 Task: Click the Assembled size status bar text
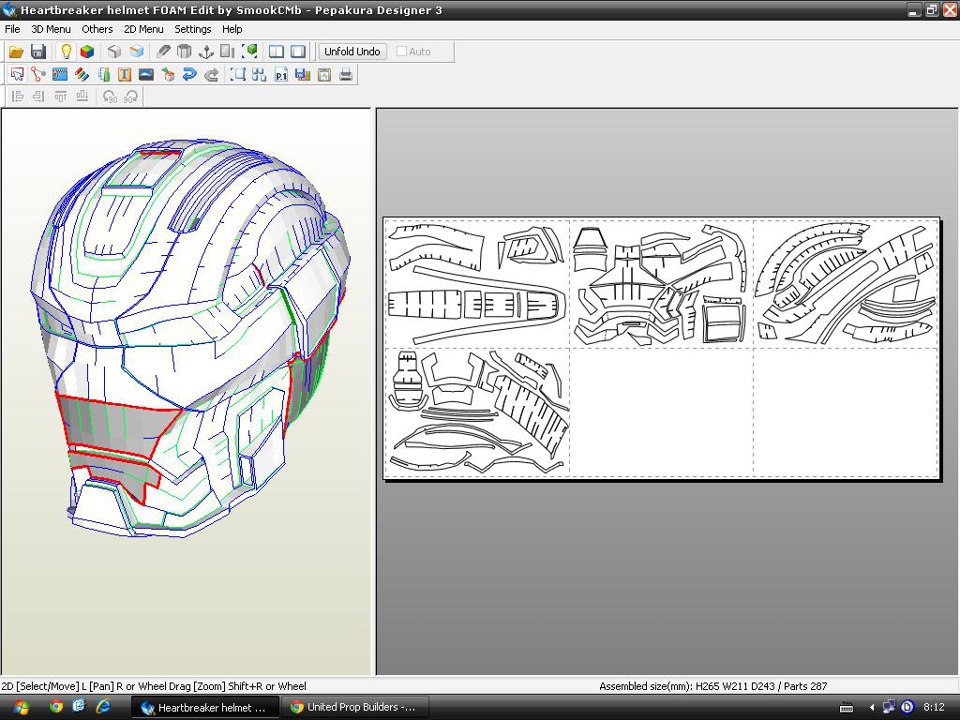[713, 686]
